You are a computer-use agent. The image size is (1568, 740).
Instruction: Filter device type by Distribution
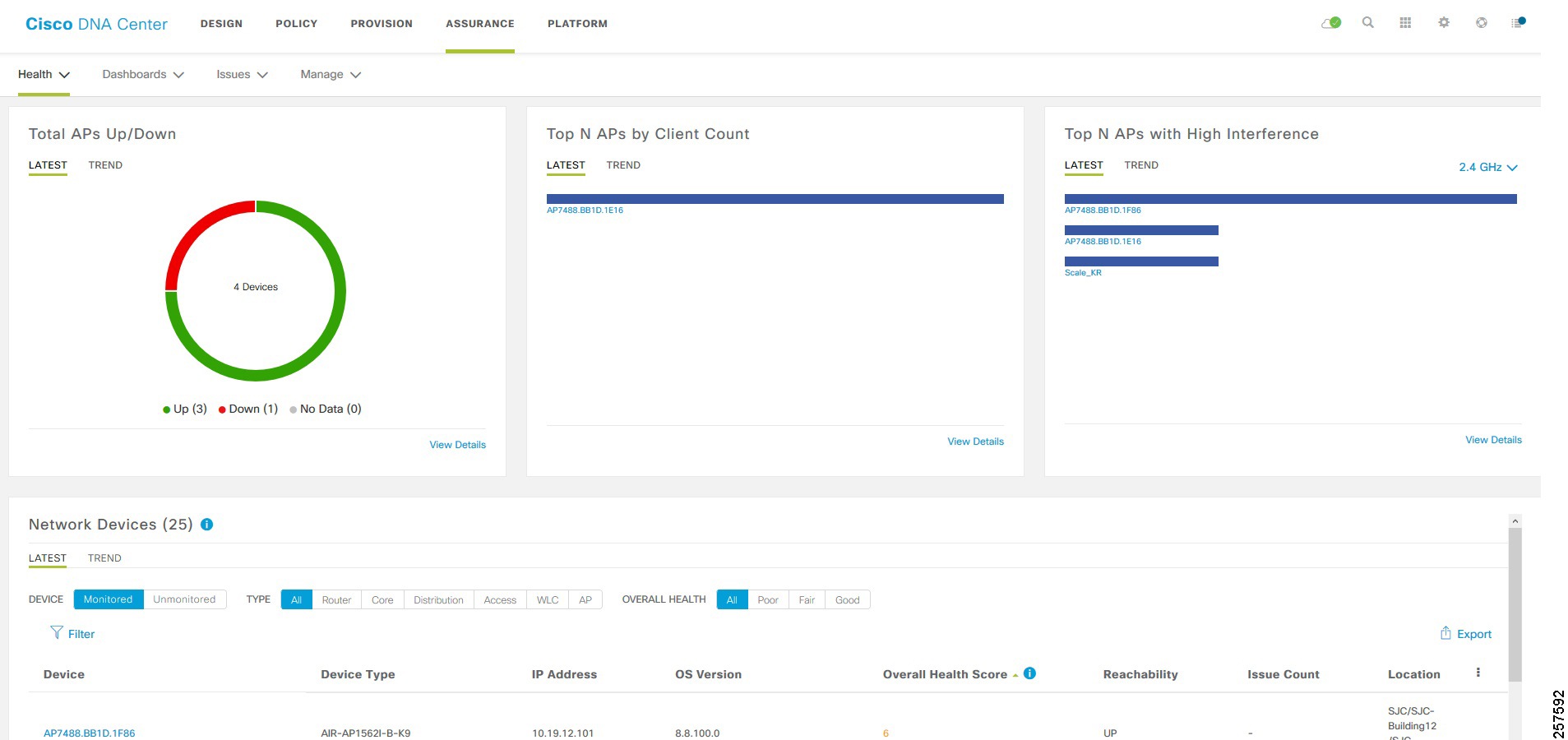pos(438,599)
